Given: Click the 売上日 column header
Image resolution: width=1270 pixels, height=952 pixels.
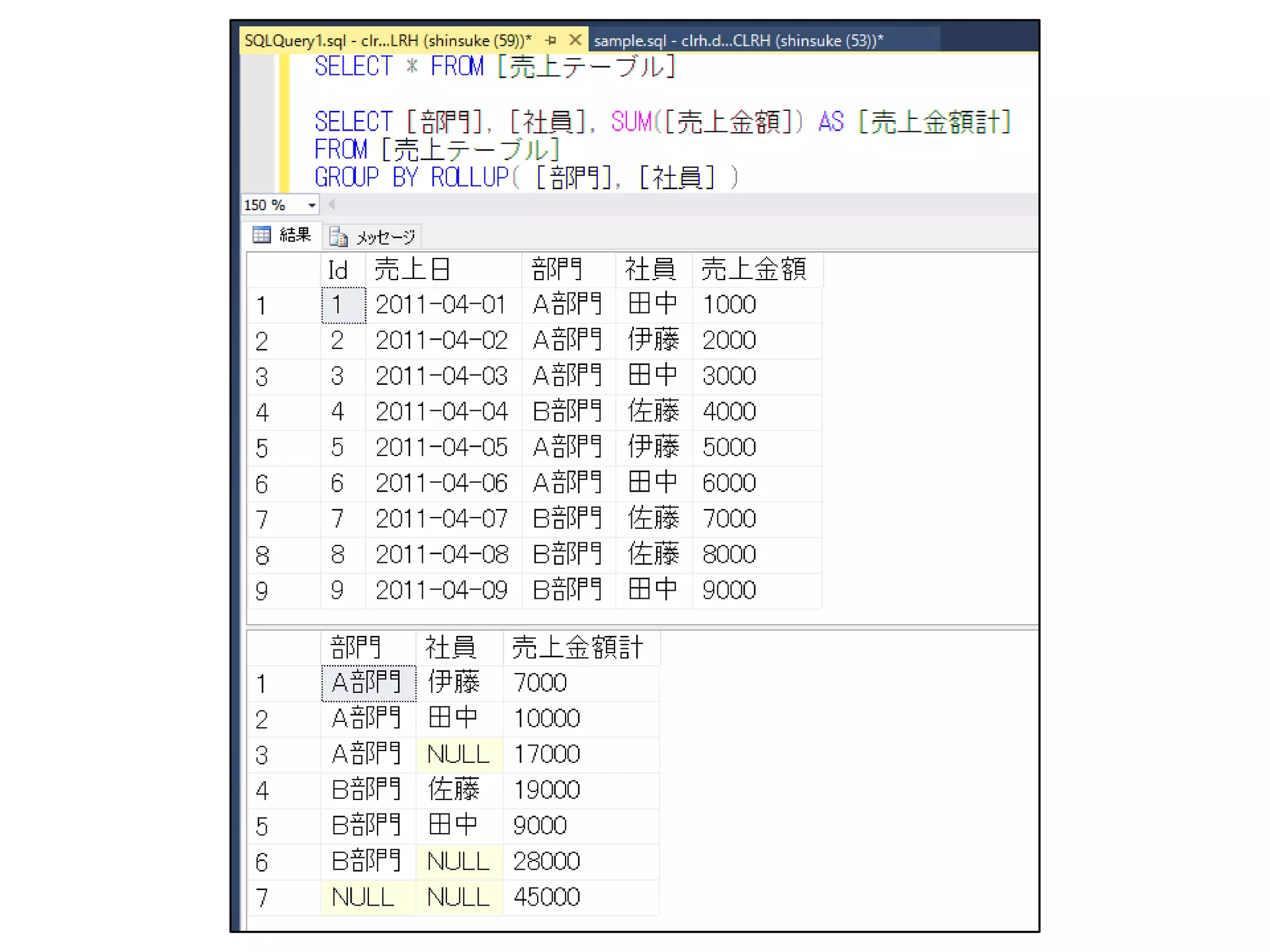Looking at the screenshot, I should tap(413, 270).
